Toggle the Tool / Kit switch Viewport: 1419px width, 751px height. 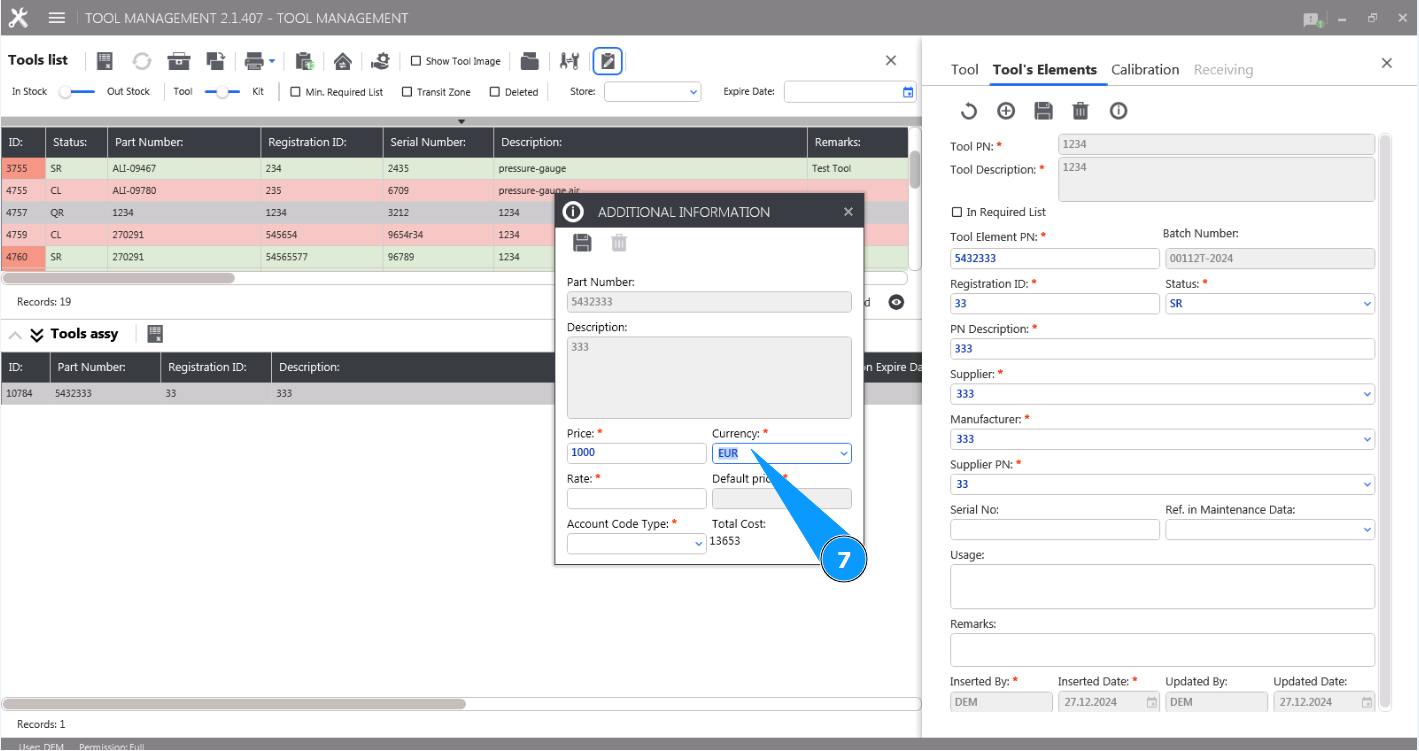coord(222,92)
